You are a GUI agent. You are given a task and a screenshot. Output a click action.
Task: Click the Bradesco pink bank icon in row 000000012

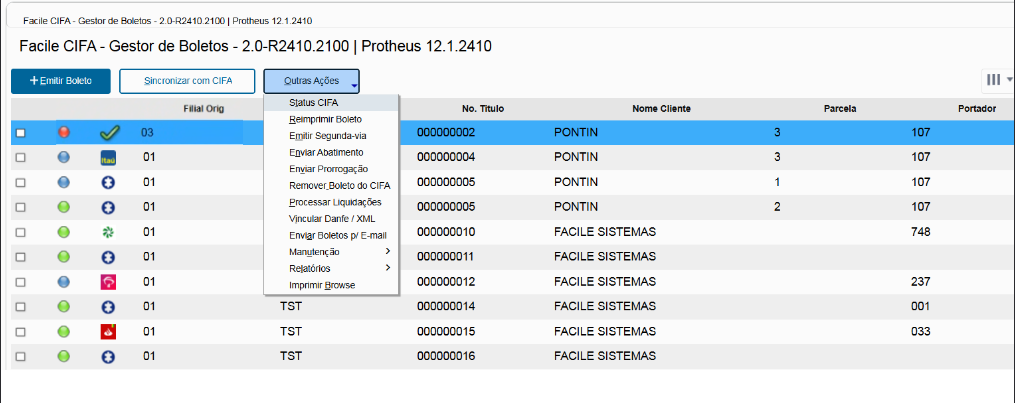point(108,282)
